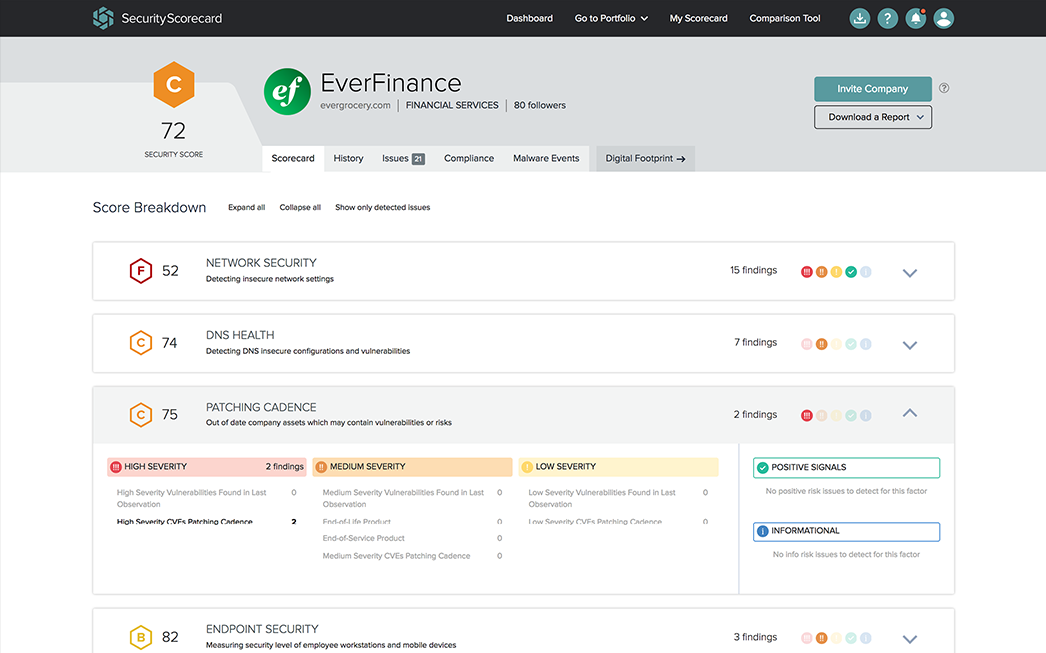Screen dimensions: 1046x653
Task: Click the NETWORK SECURITY heading
Action: tap(261, 263)
